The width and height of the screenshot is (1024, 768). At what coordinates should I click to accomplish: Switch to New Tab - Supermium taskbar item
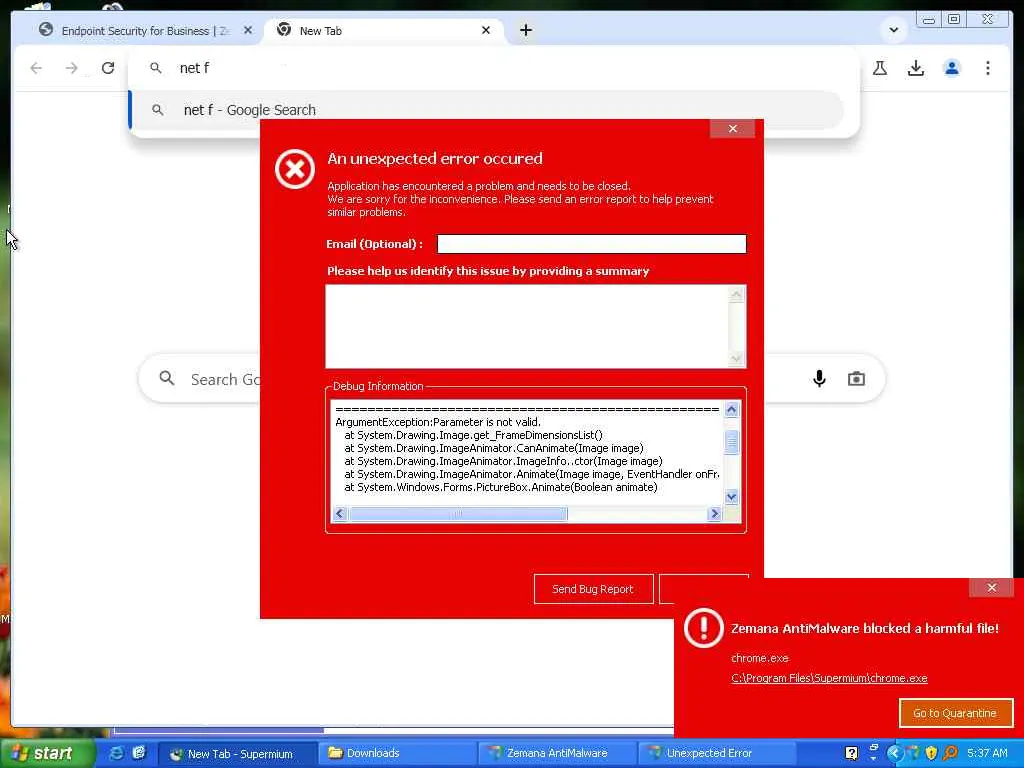(238, 754)
